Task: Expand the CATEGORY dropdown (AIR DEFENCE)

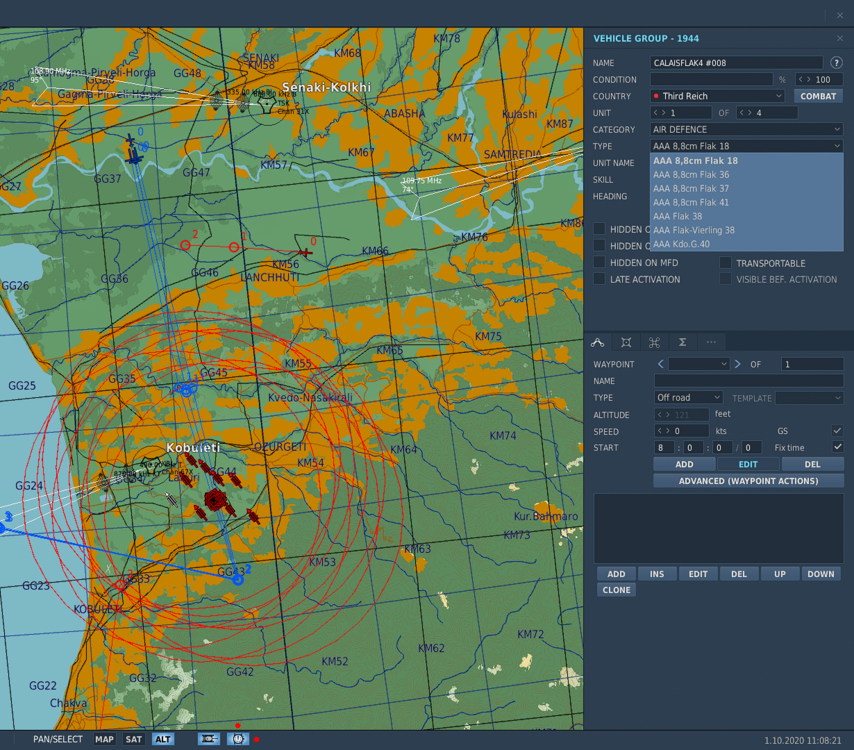Action: point(746,129)
